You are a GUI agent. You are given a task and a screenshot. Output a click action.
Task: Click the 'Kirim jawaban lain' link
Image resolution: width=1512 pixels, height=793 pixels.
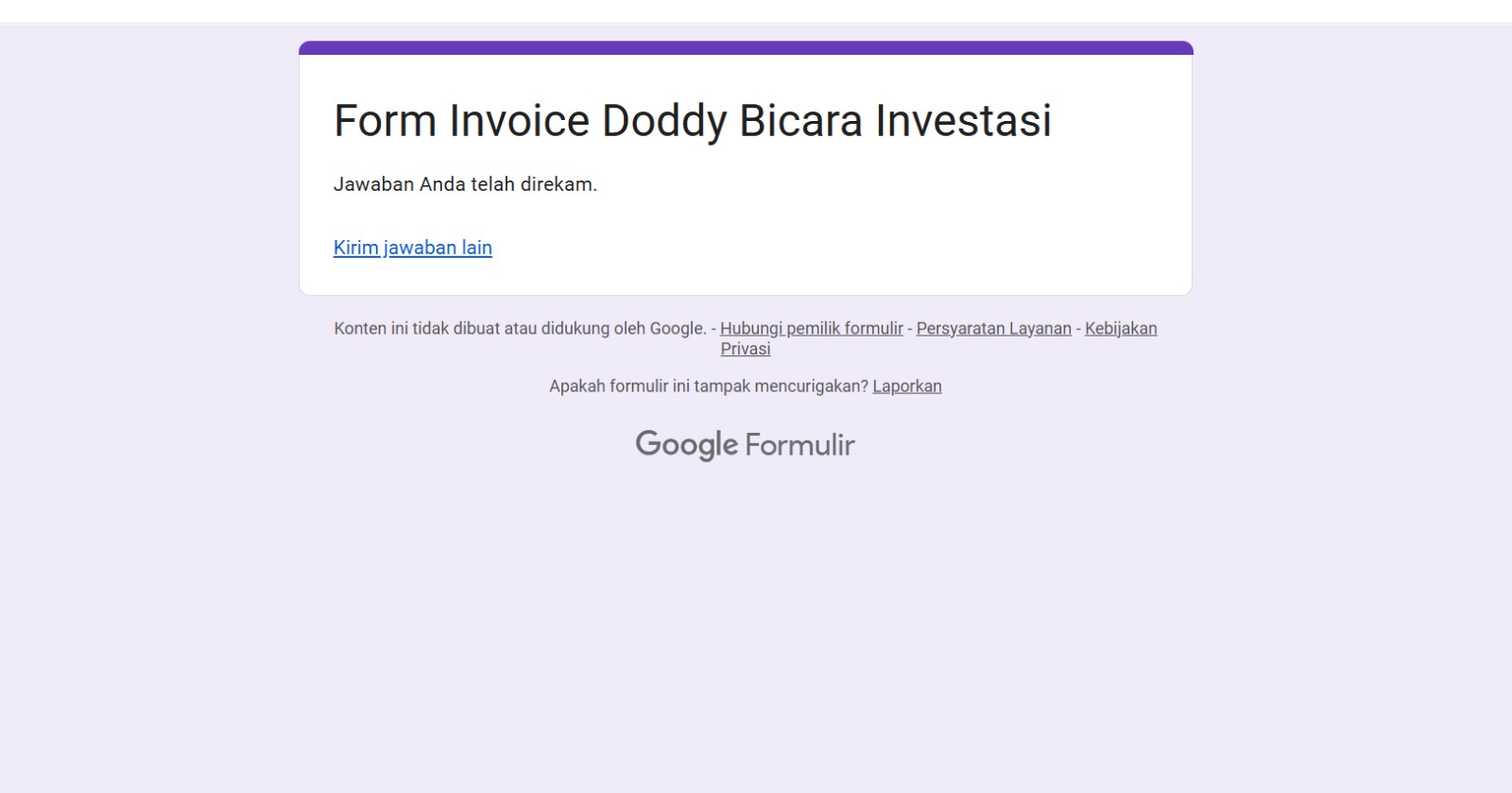coord(412,248)
